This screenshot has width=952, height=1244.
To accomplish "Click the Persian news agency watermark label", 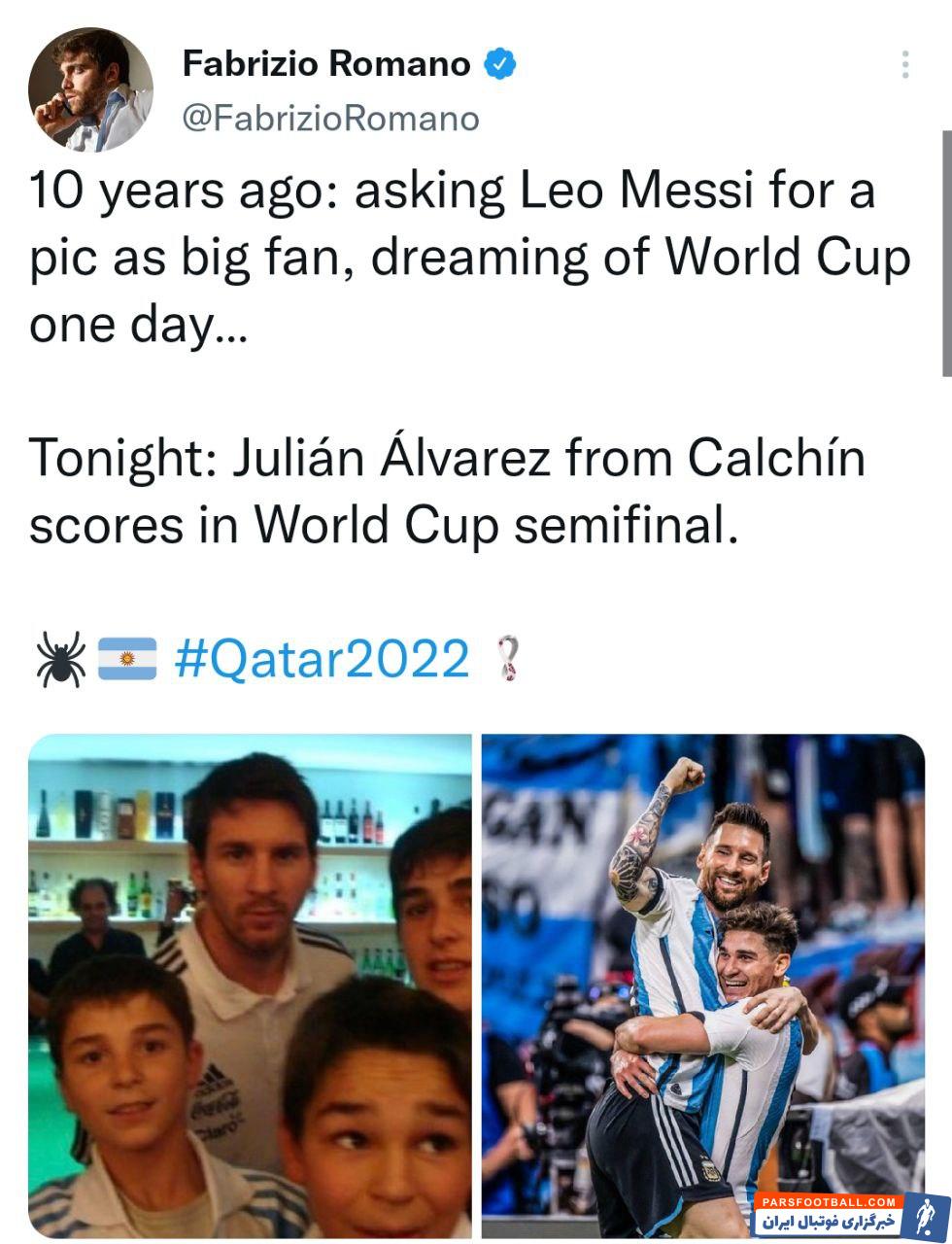I will [x=829, y=1222].
